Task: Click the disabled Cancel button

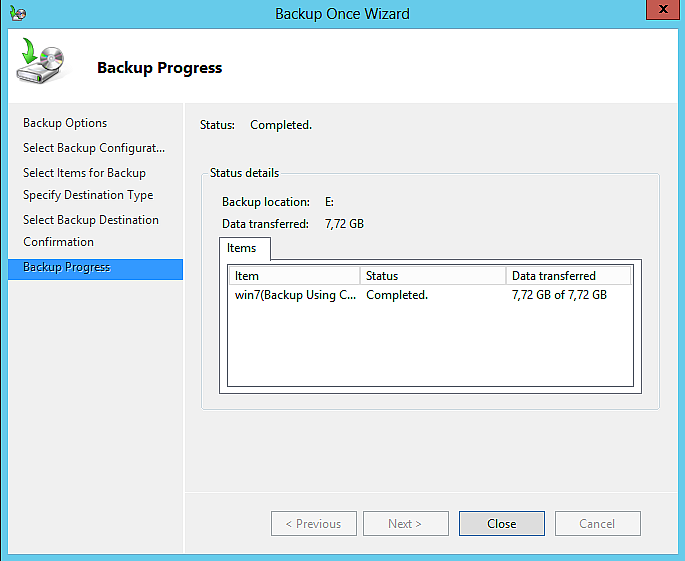Action: point(597,523)
